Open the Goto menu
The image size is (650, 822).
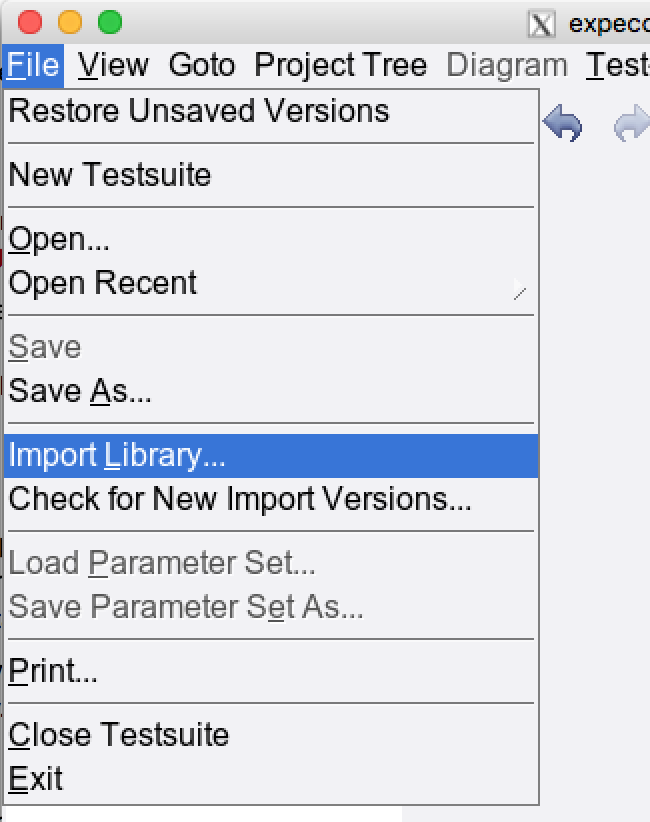click(x=201, y=65)
